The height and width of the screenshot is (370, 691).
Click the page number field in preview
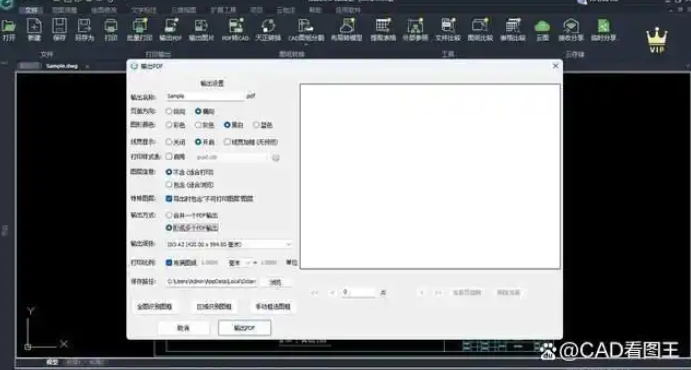358,292
